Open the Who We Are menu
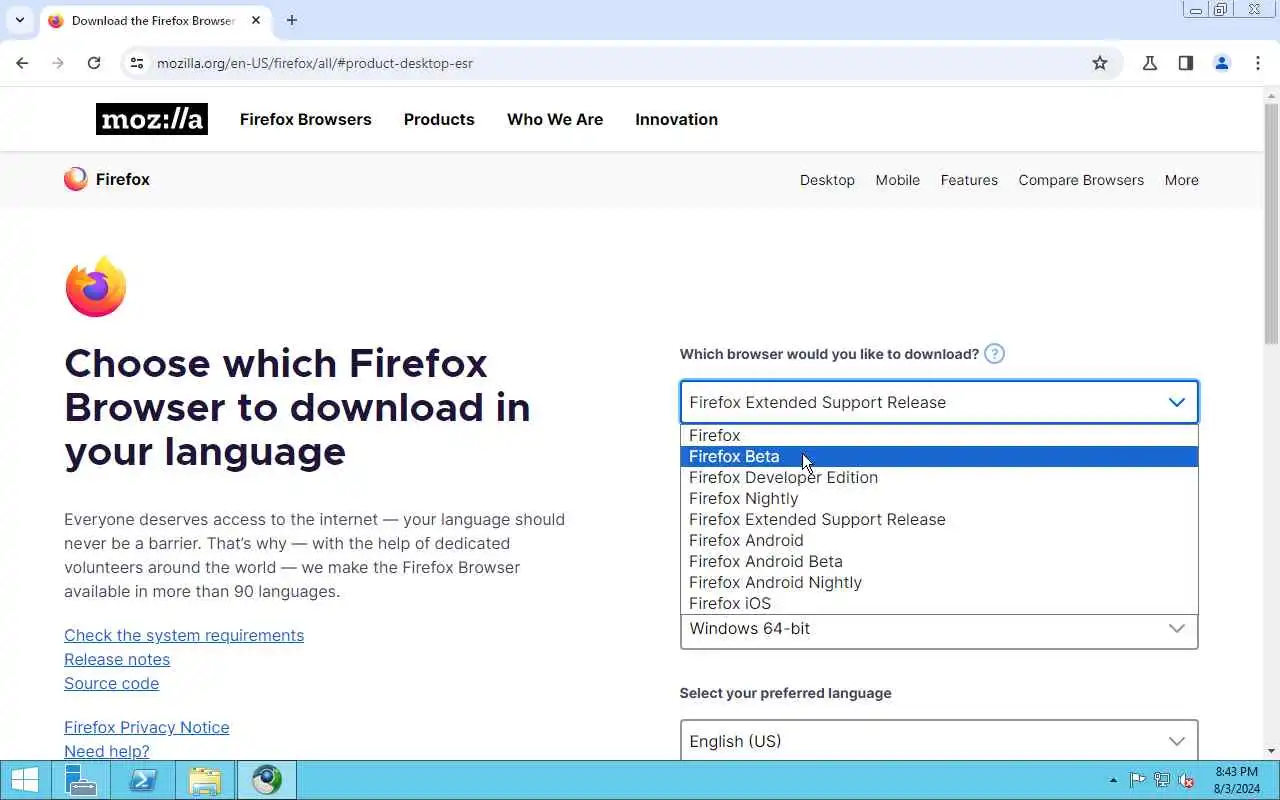1280x800 pixels. click(555, 119)
